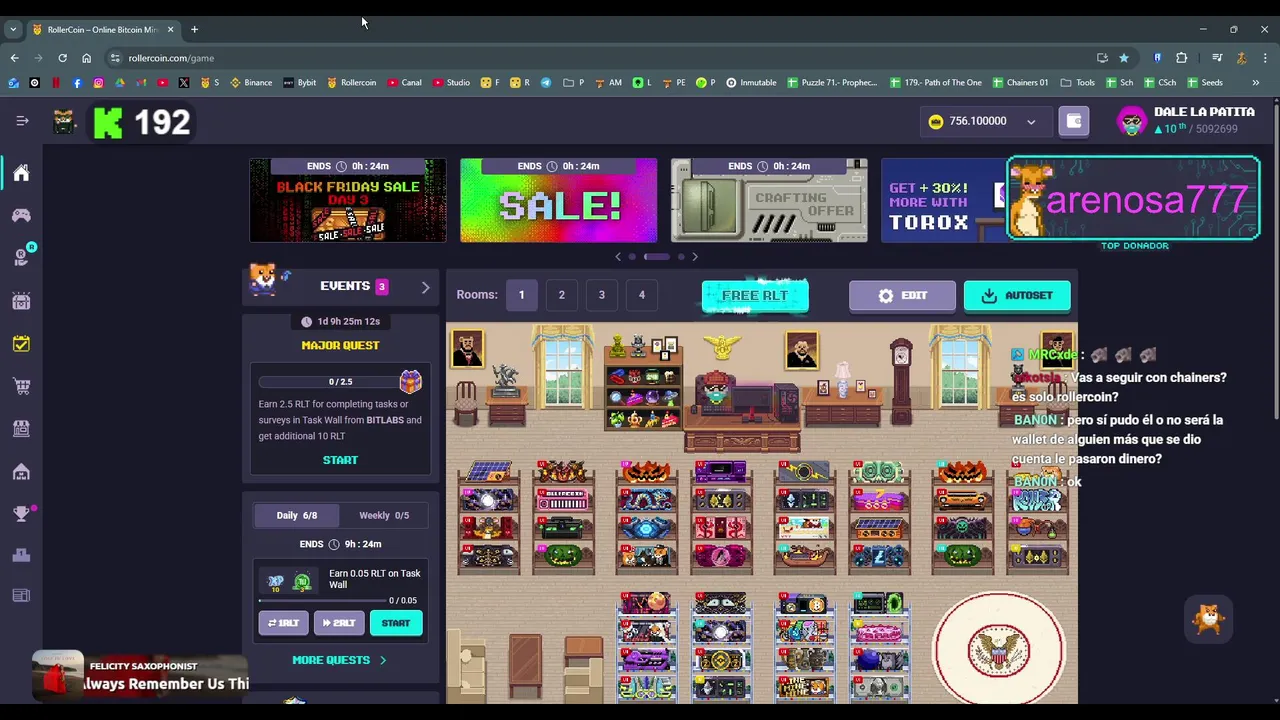Viewport: 1280px width, 720px height.
Task: Switch to room 3
Action: (601, 295)
